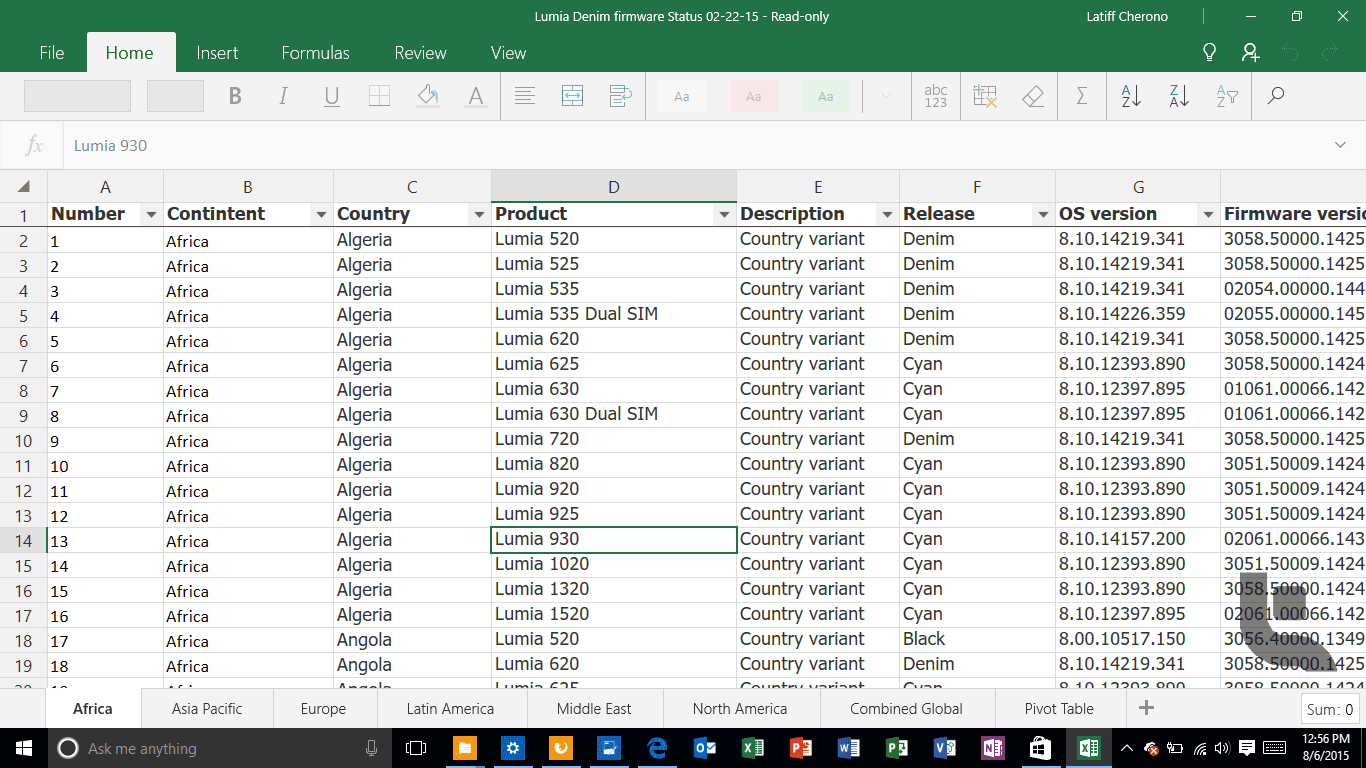
Task: Open the Combined Global sheet tab
Action: point(906,708)
